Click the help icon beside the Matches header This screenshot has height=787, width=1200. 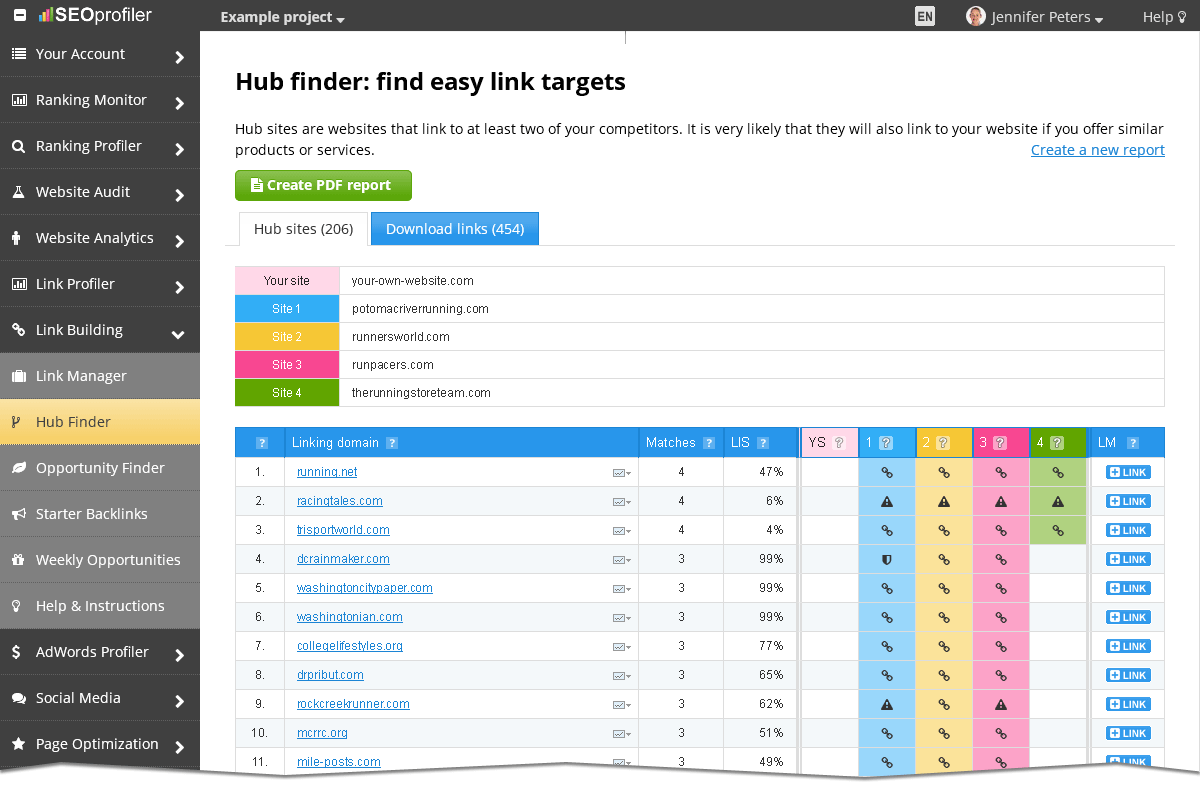coord(709,442)
